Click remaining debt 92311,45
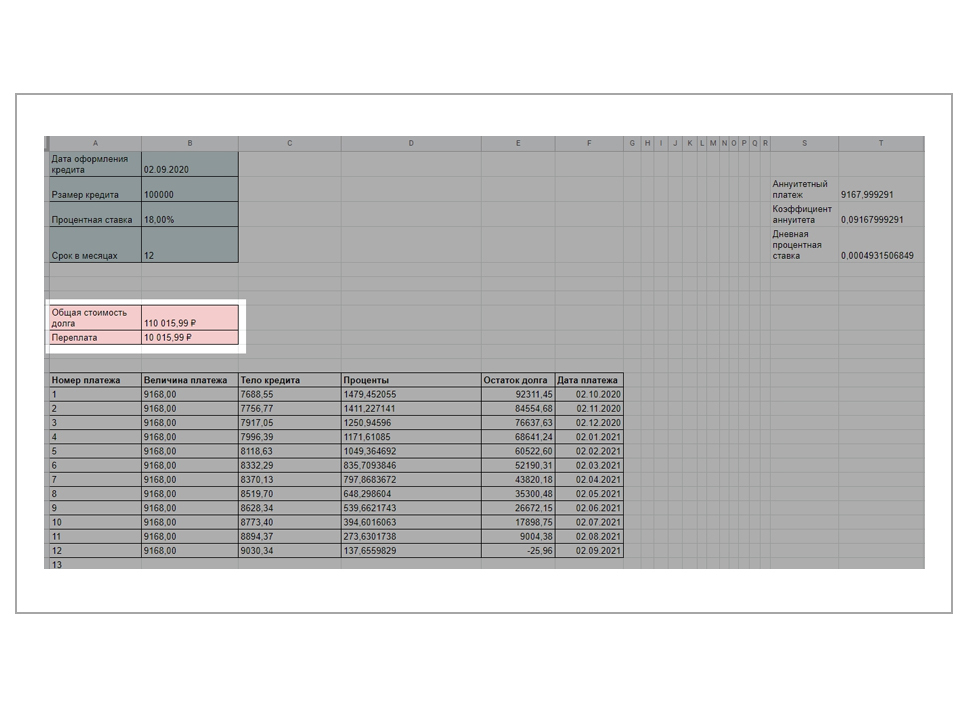The image size is (967, 711). click(518, 394)
